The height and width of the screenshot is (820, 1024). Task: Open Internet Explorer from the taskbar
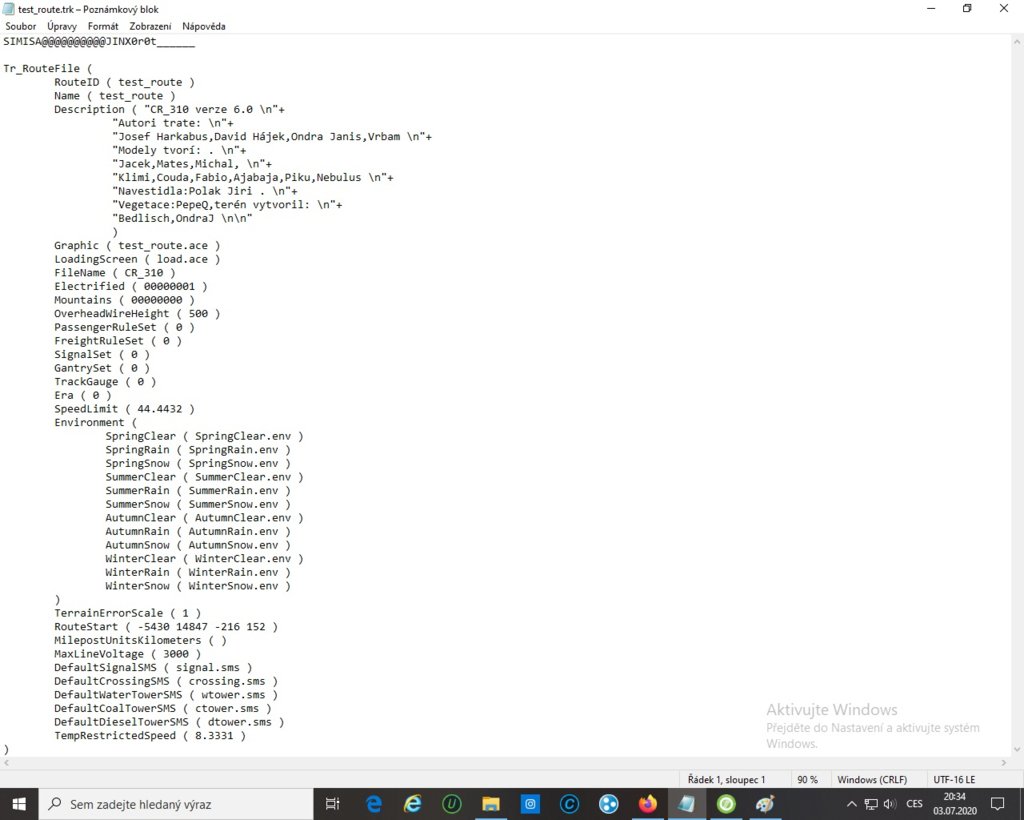[411, 804]
